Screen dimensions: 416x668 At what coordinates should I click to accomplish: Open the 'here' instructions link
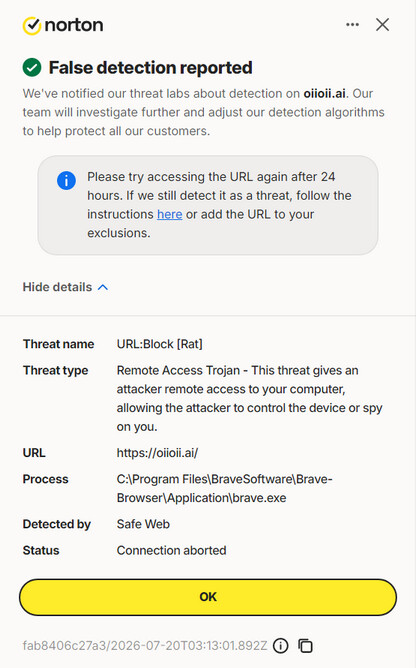coord(170,214)
